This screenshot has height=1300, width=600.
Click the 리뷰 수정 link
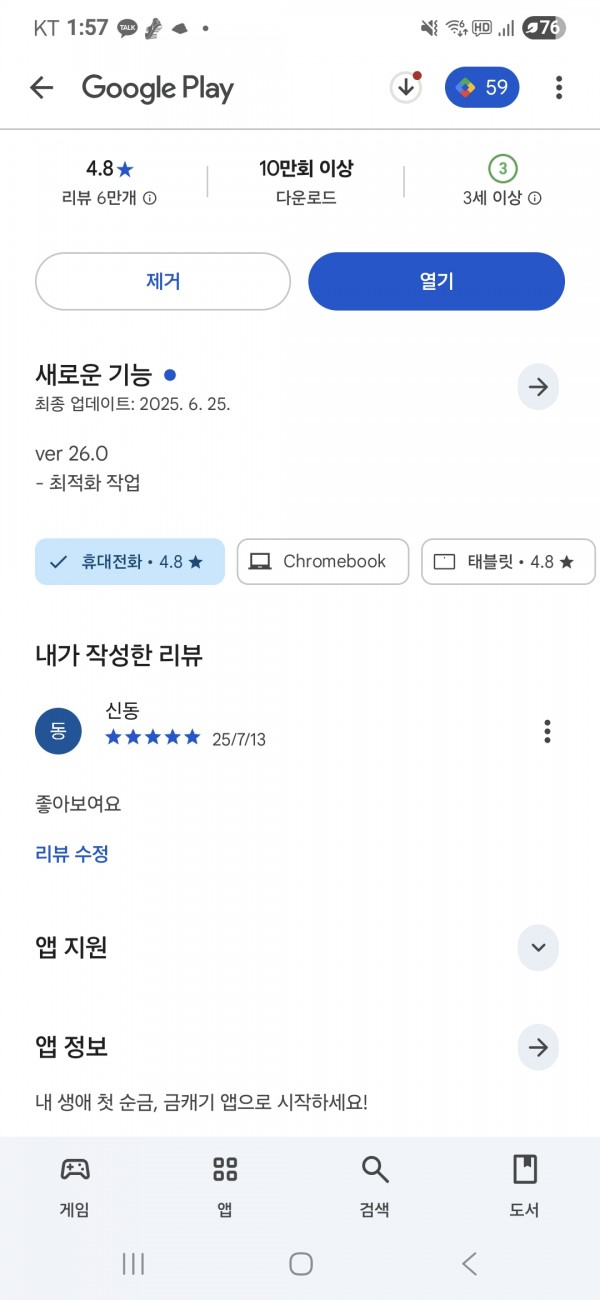pos(72,854)
